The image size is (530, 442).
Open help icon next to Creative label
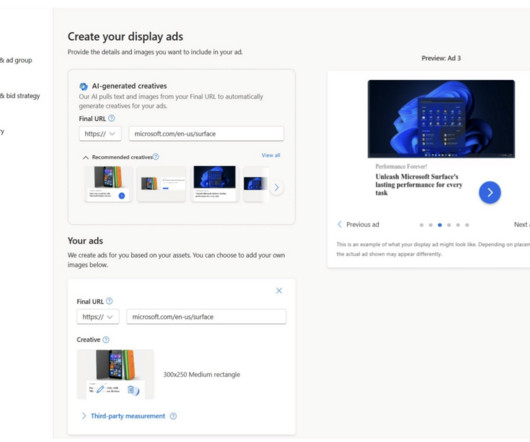[x=106, y=340]
